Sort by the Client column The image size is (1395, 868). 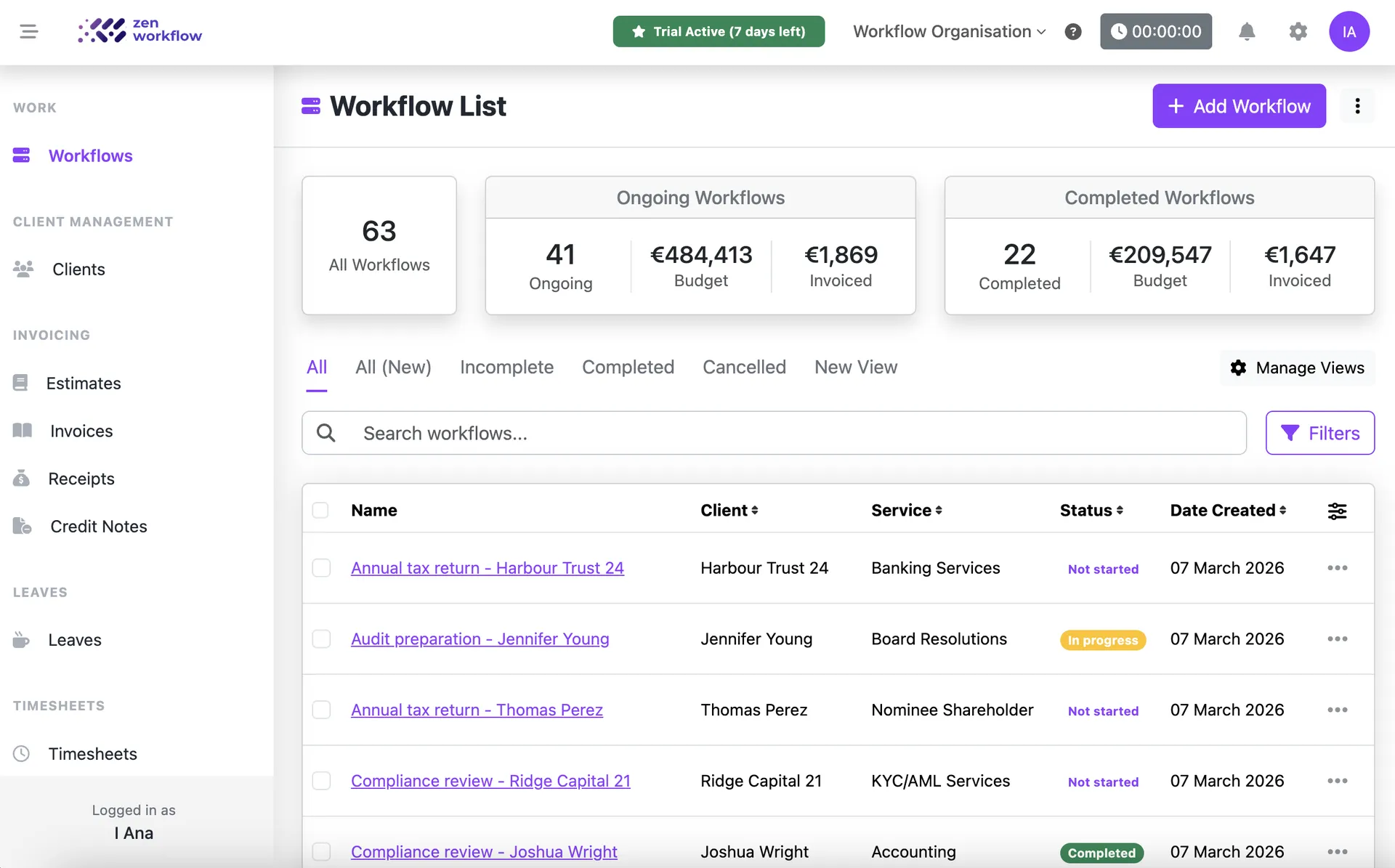tap(729, 510)
